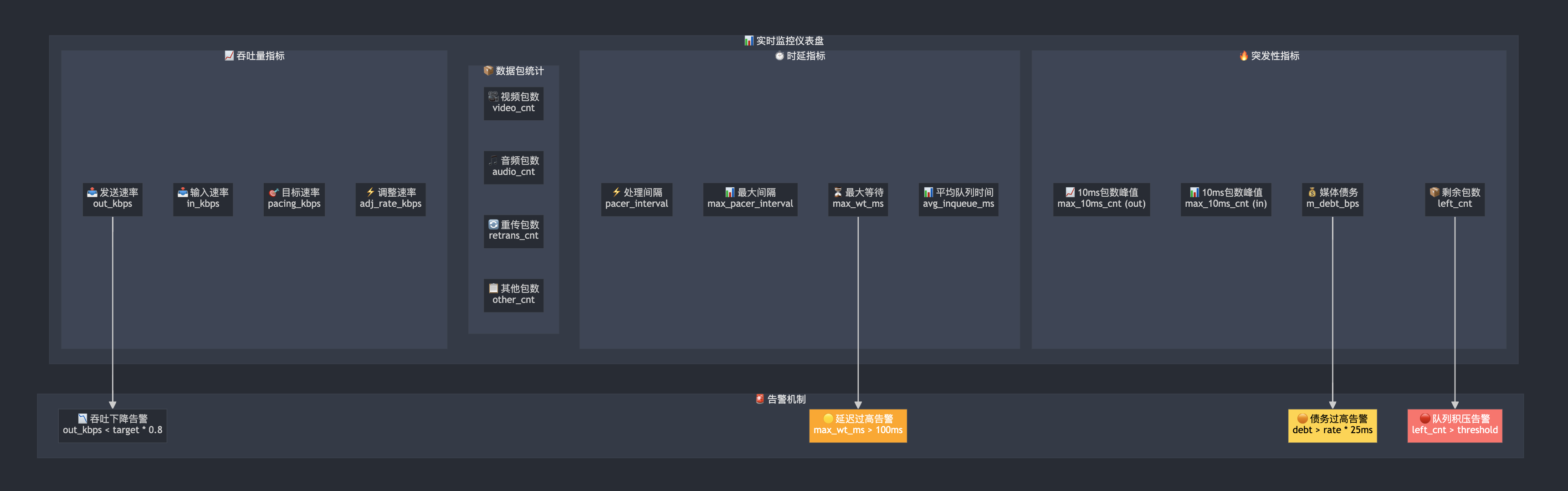
Task: Select the 调整速率 adj_rate_kbps node
Action: [x=390, y=199]
